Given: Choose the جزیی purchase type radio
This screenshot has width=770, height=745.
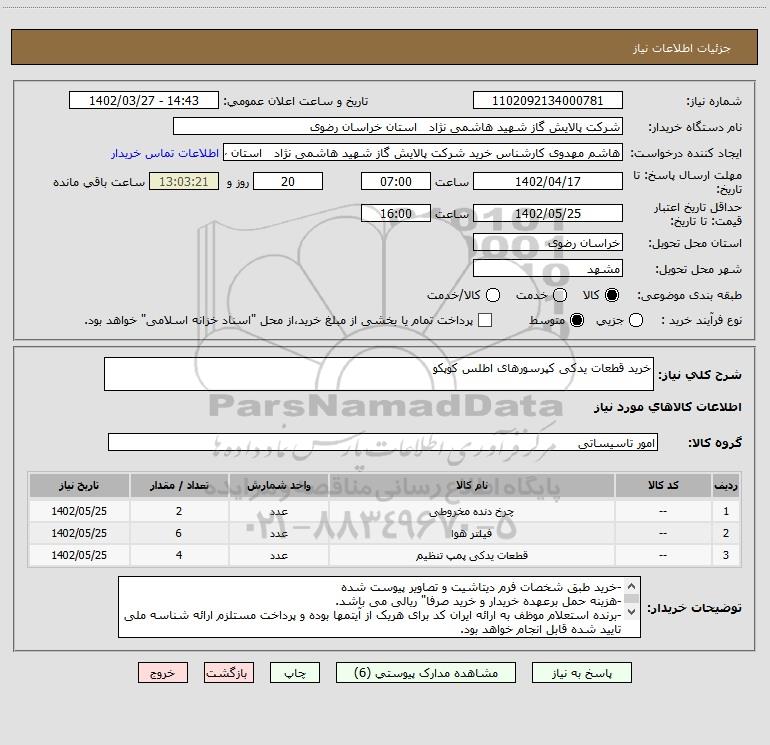Looking at the screenshot, I should pyautogui.click(x=636, y=320).
